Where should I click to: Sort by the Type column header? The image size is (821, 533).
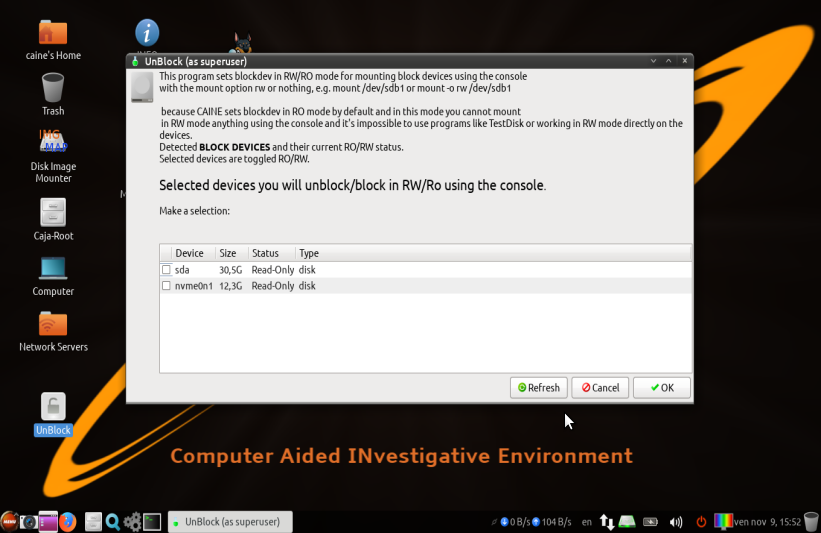pos(493,253)
